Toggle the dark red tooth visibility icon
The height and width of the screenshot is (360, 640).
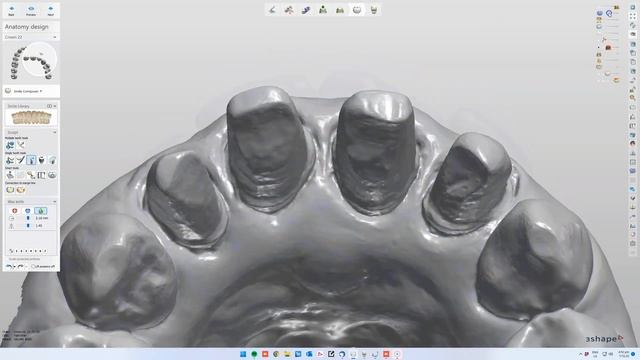tap(608, 48)
